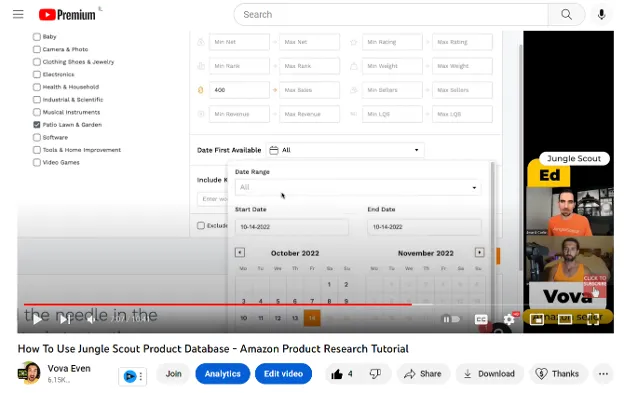Start voice search with microphone icon

click(601, 15)
